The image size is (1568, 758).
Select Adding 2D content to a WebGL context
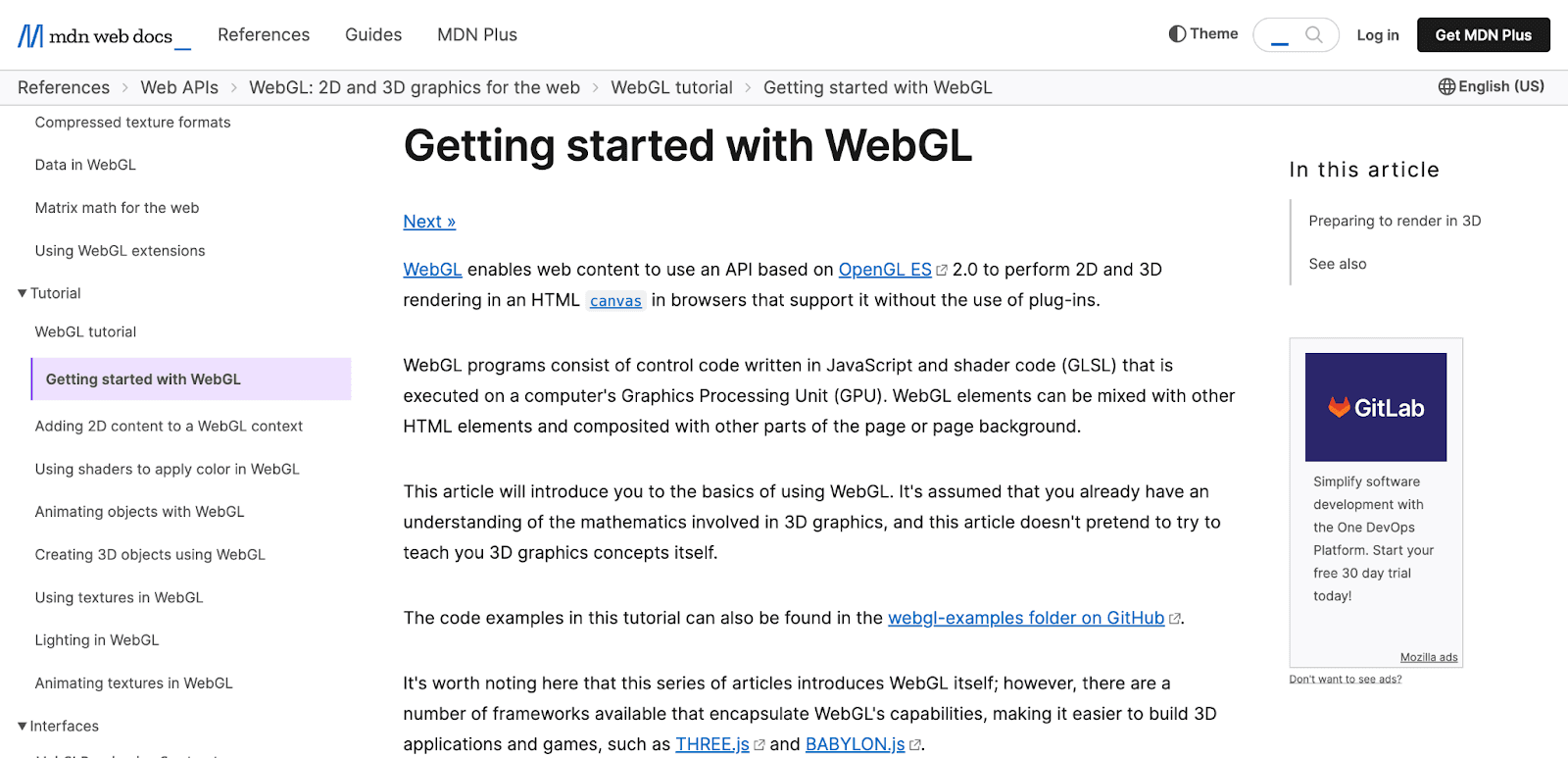pyautogui.click(x=169, y=427)
